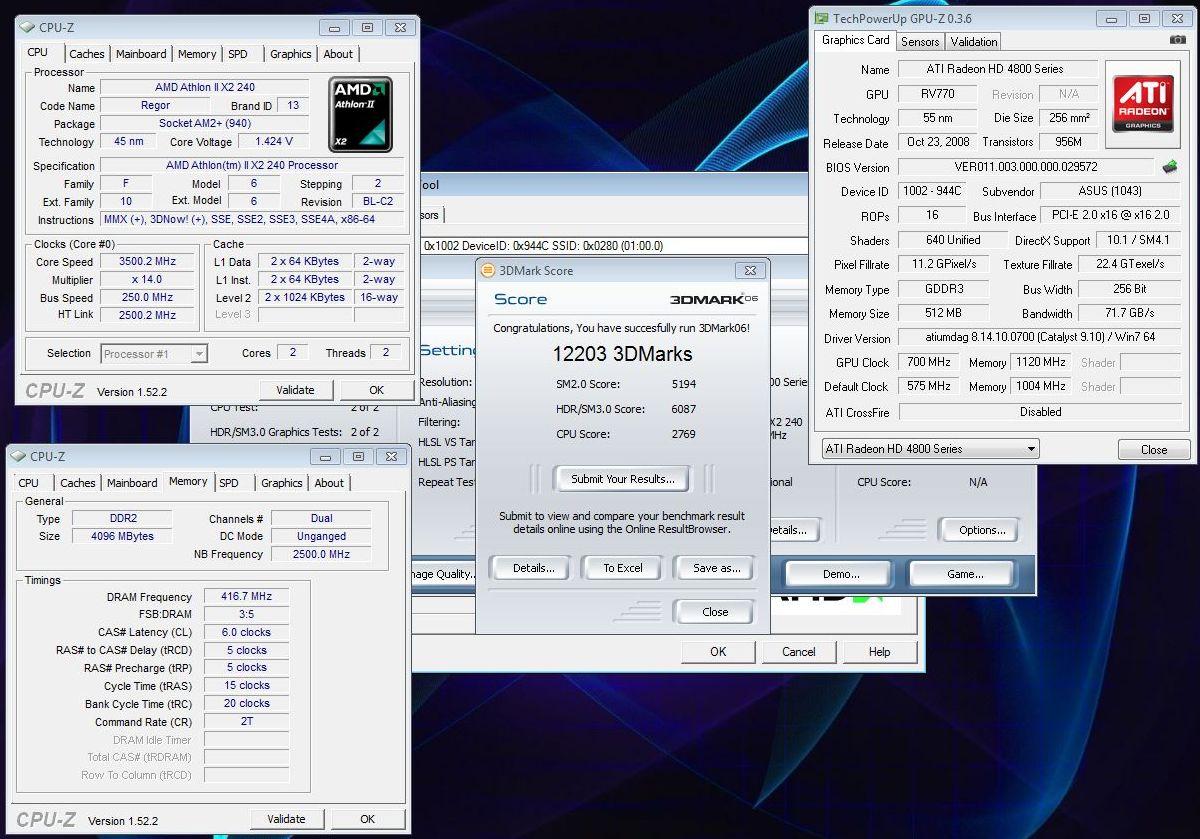Click the NB Frequency 2500.0 MHz value
Image resolution: width=1200 pixels, height=839 pixels.
click(320, 554)
